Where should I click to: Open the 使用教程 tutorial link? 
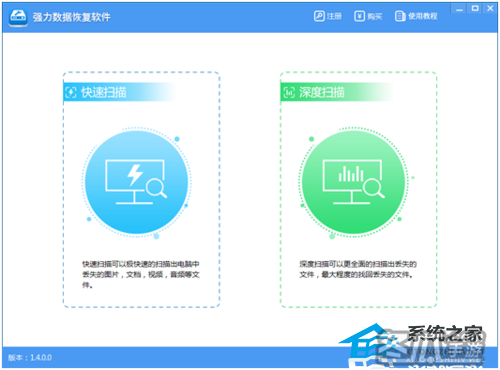(x=416, y=16)
